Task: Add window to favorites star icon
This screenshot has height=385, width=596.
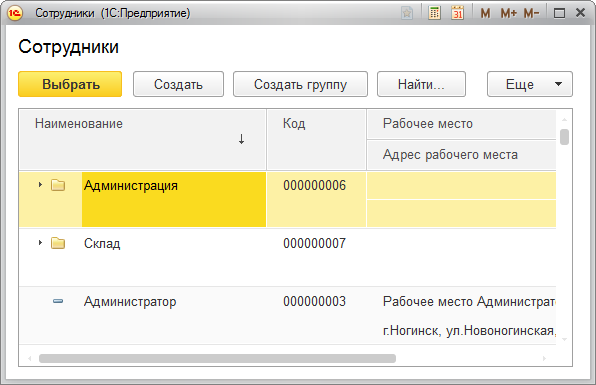Action: click(x=407, y=13)
